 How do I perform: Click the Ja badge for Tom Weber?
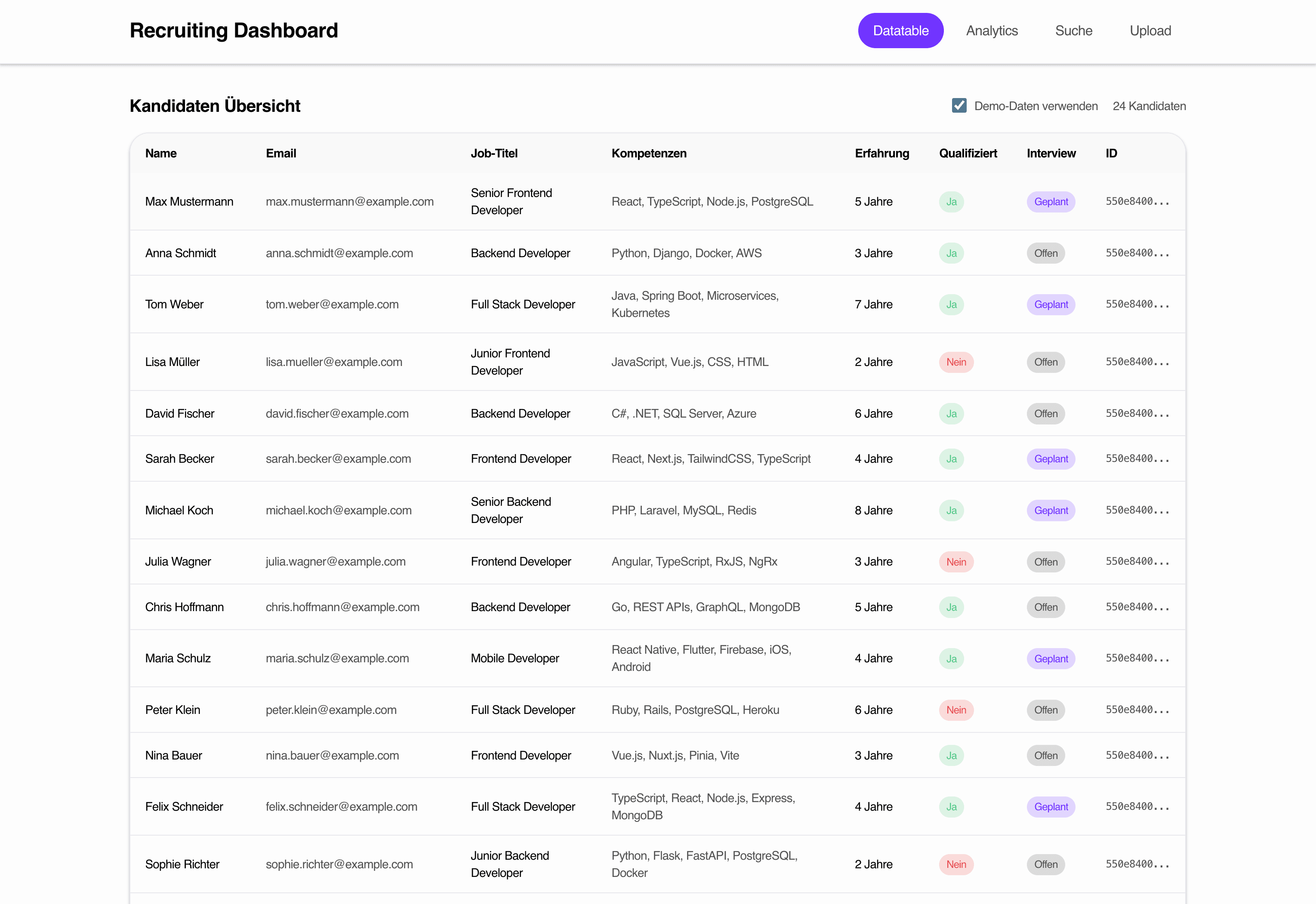pyautogui.click(x=952, y=304)
